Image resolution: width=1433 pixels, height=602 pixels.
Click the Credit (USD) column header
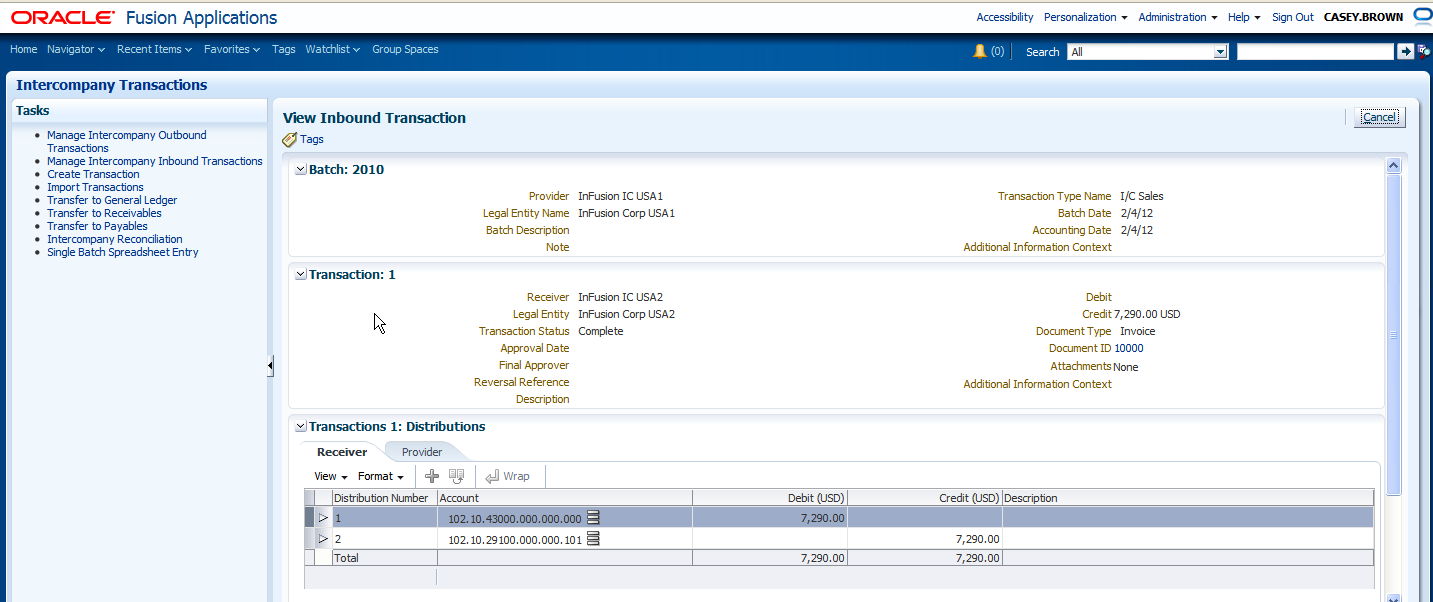(925, 498)
